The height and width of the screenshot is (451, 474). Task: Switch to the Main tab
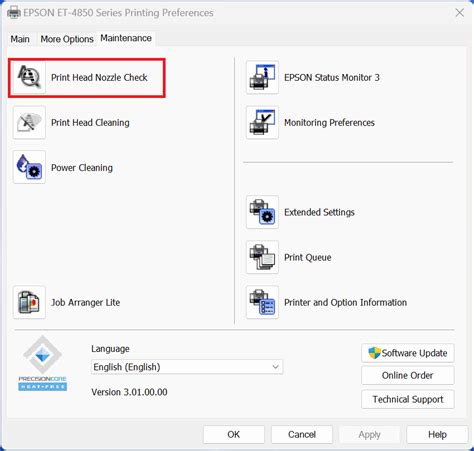pos(20,39)
